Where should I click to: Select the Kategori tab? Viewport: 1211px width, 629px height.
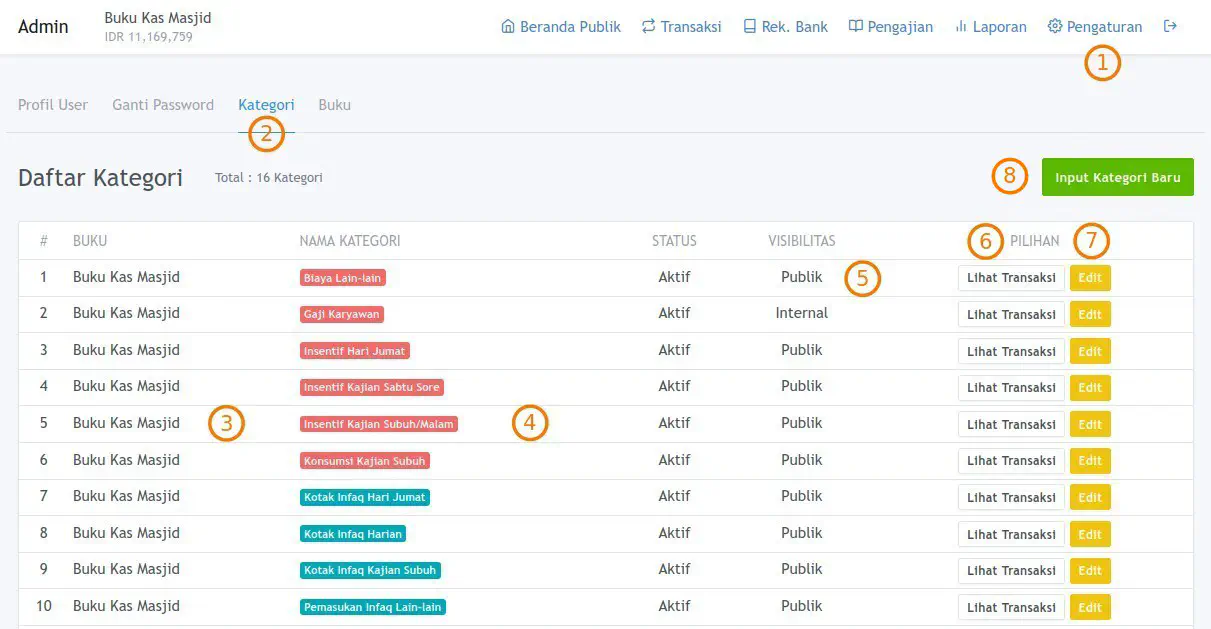(266, 105)
